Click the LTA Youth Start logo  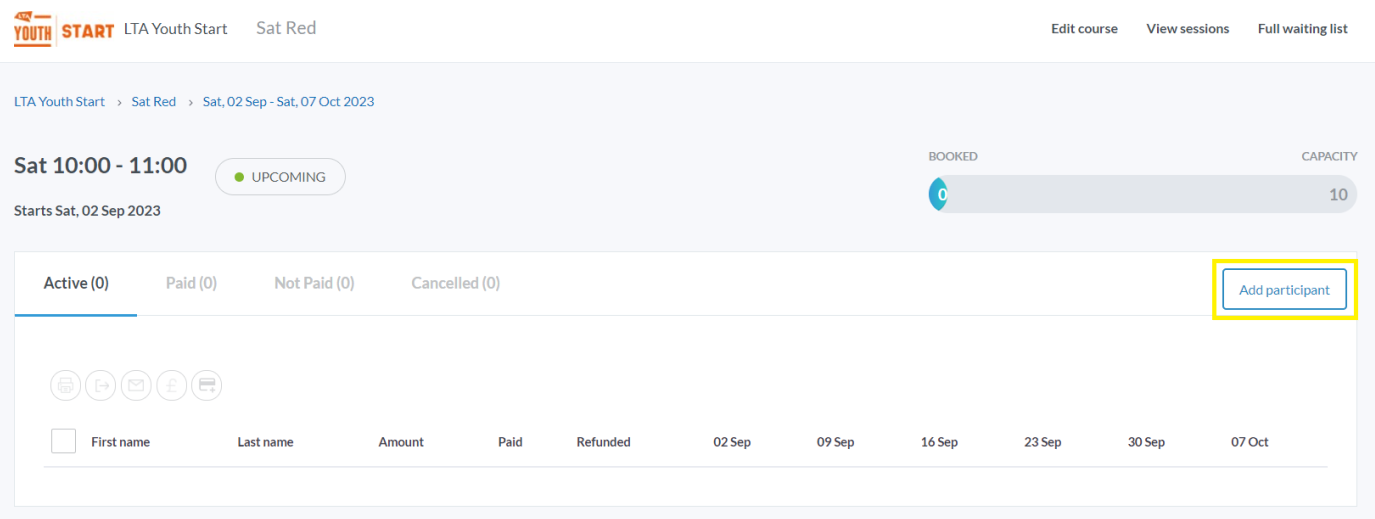click(64, 30)
